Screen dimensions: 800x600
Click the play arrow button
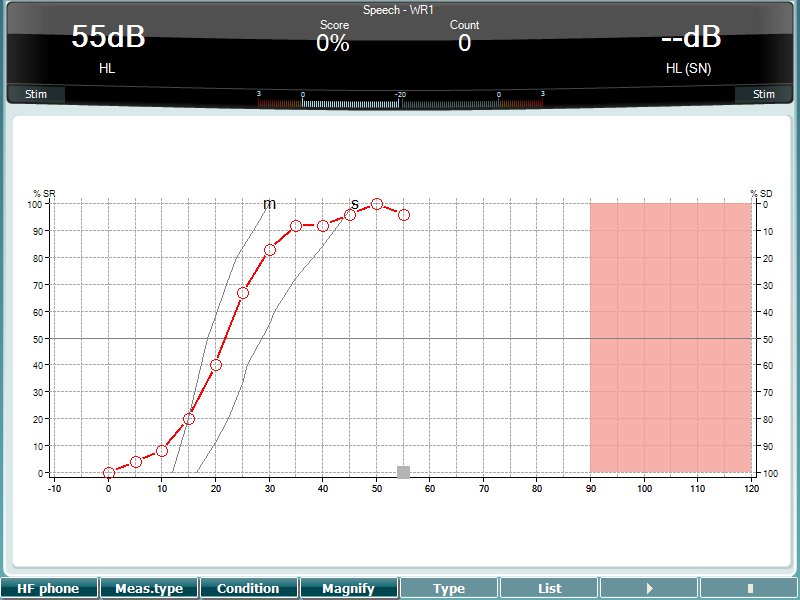coord(649,589)
